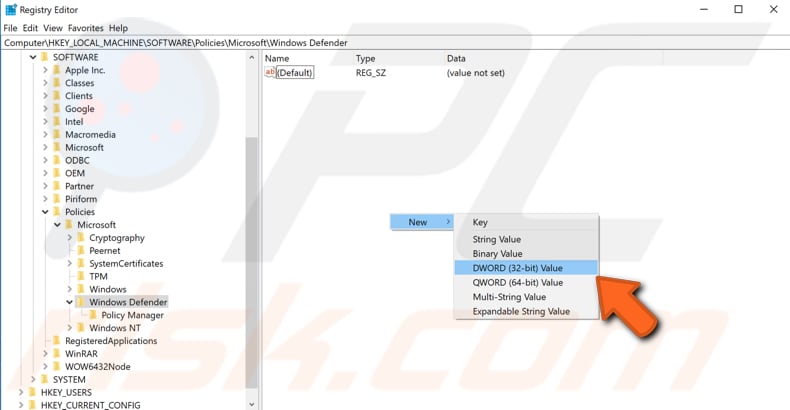Click the Registry Editor title bar icon
The width and height of the screenshot is (790, 410).
11,10
